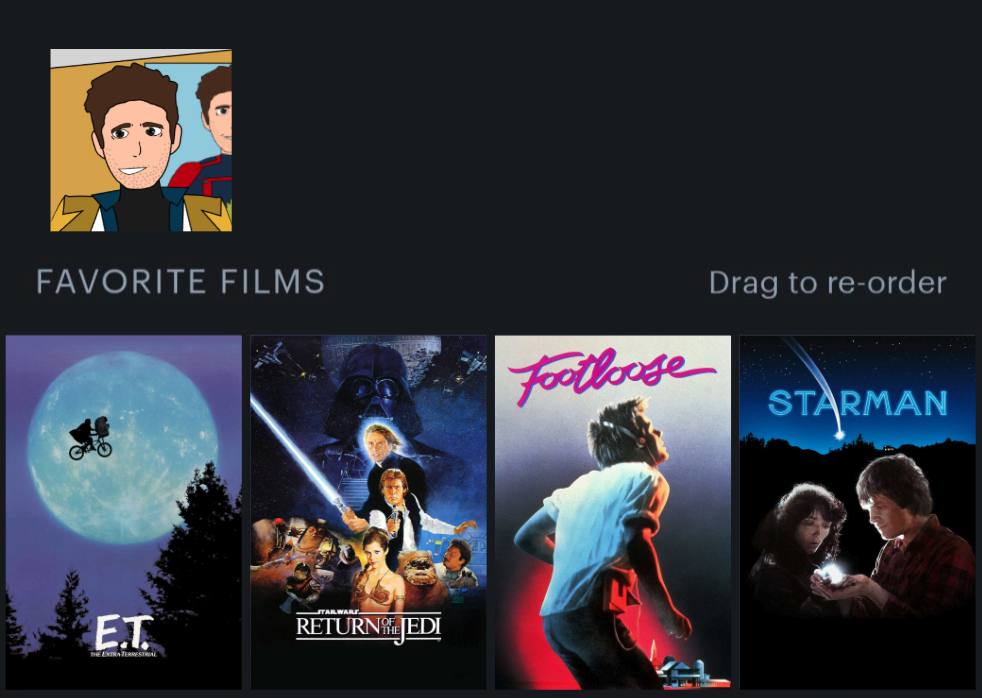
Task: Select the E.T. film poster
Action: click(123, 512)
